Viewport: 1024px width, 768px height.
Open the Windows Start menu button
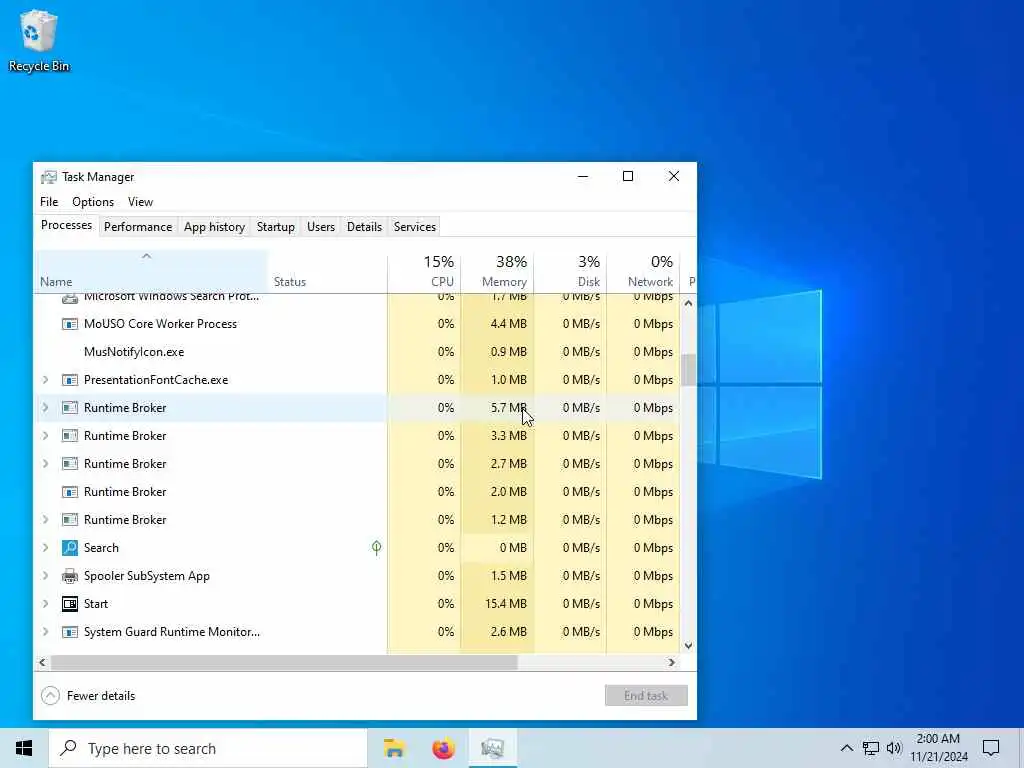[24, 748]
